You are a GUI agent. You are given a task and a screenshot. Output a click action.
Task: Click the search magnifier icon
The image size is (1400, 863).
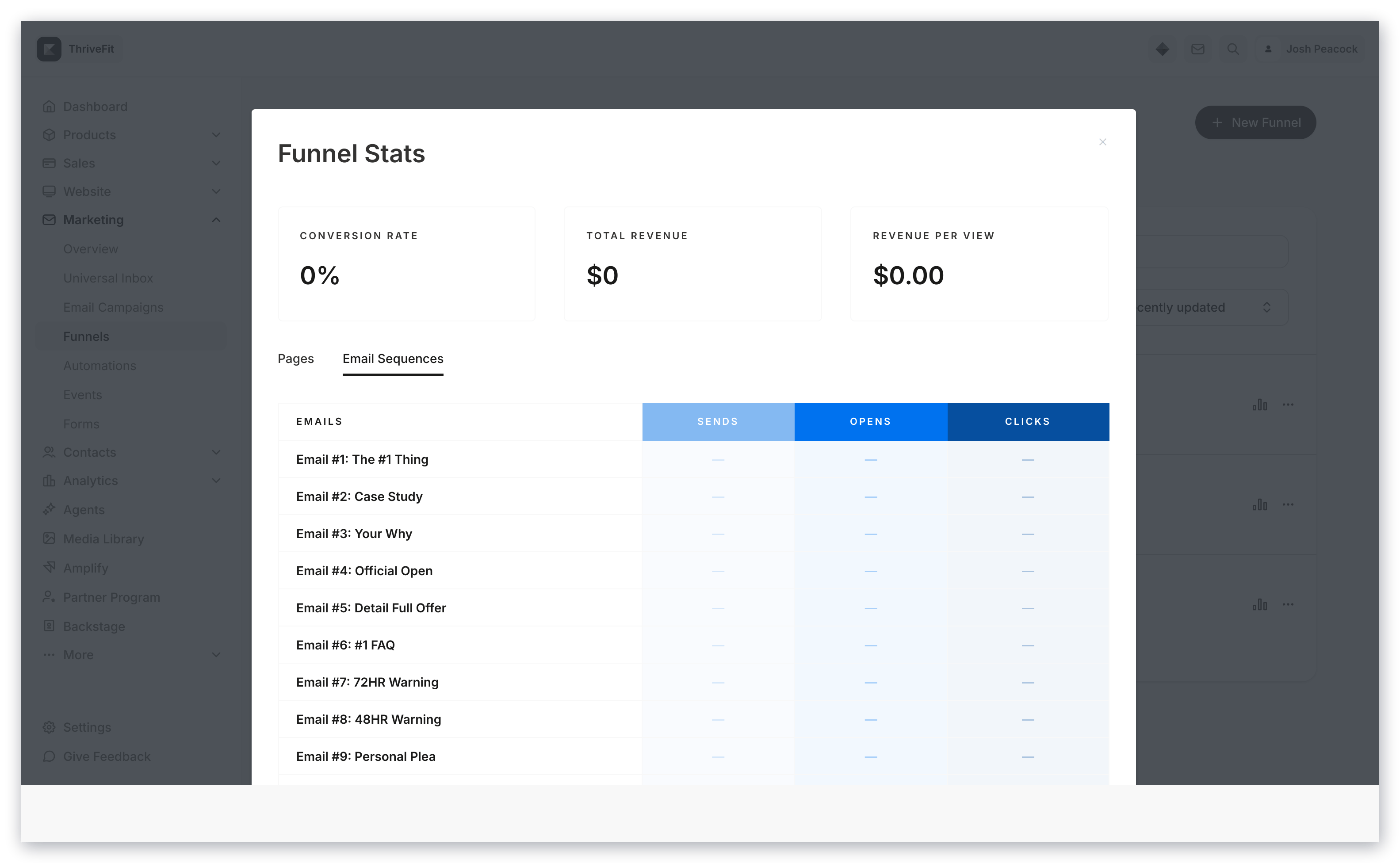(x=1233, y=49)
